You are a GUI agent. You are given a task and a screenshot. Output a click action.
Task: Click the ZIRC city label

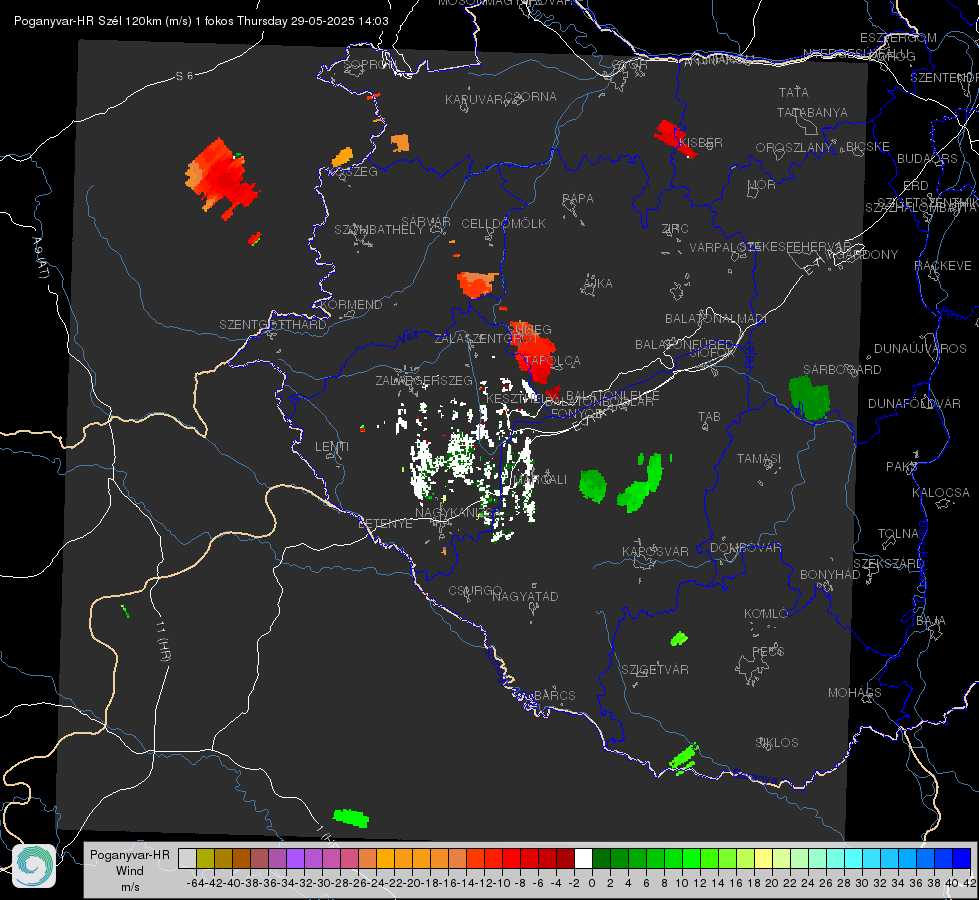click(x=675, y=229)
